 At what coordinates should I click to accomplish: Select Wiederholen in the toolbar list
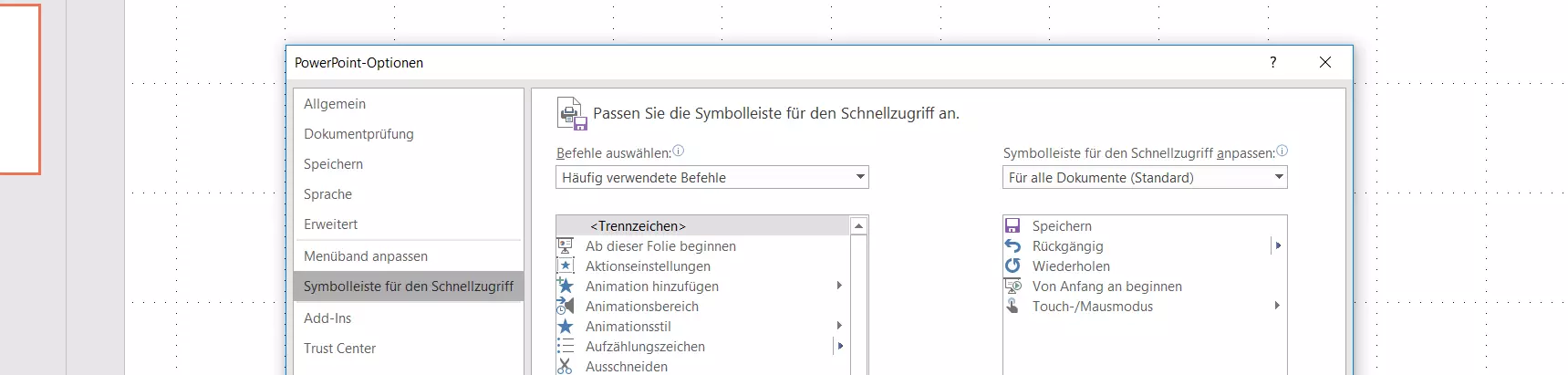[x=1145, y=266]
